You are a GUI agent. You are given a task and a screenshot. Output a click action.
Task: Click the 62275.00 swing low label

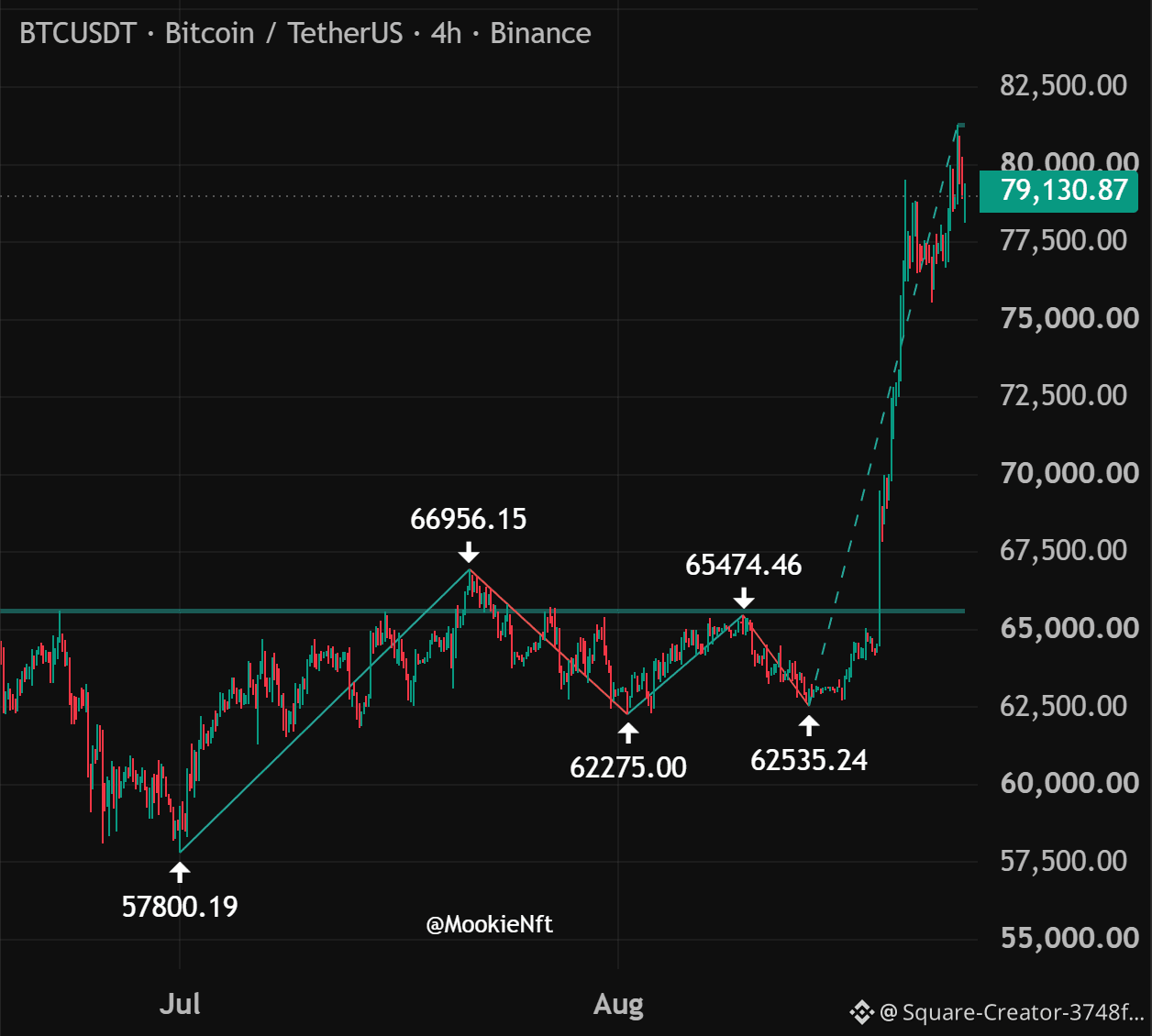tap(628, 767)
